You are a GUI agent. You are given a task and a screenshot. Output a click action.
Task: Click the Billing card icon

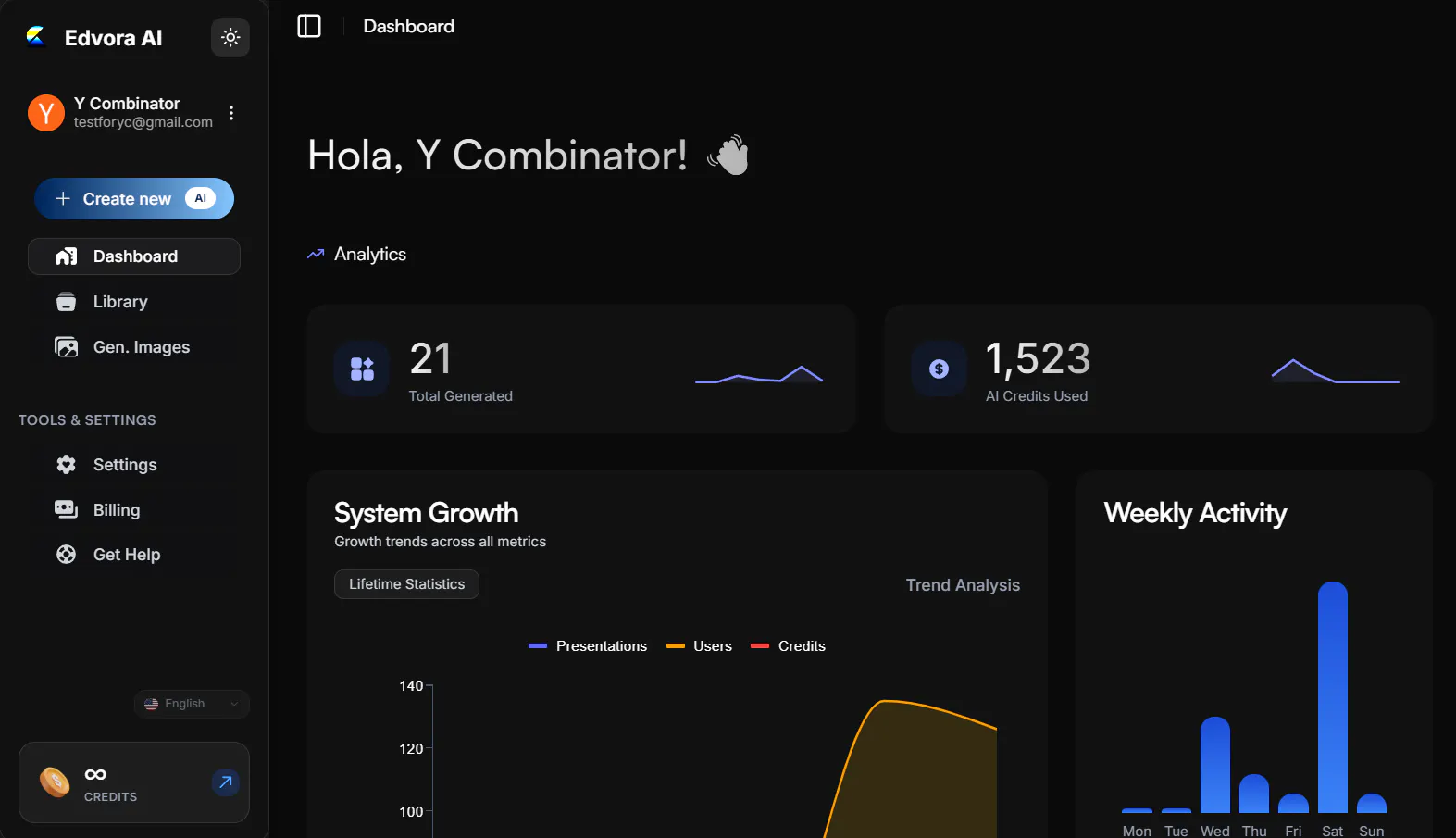pyautogui.click(x=67, y=509)
